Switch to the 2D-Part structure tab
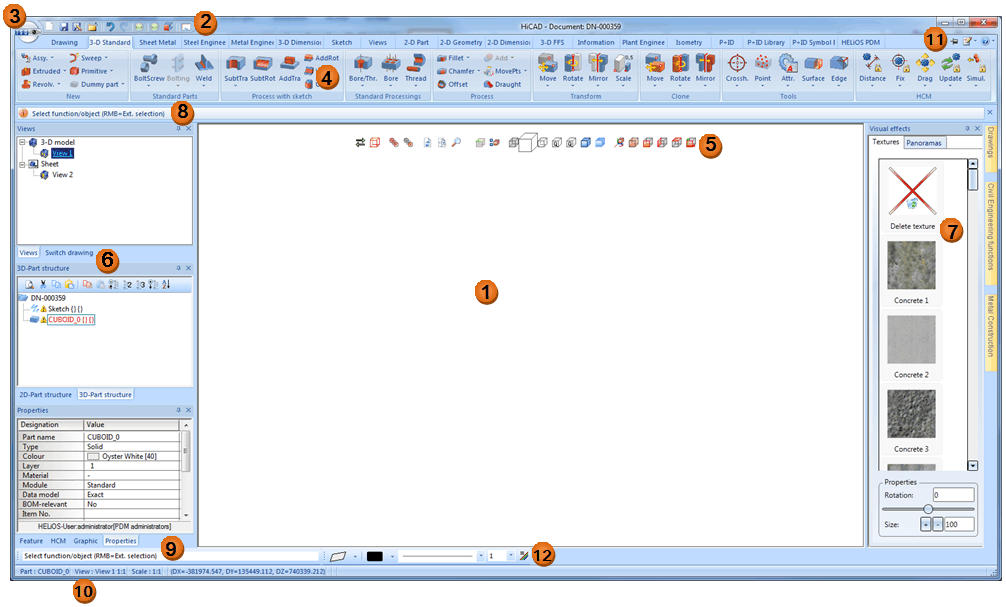The image size is (1006, 607). coord(45,395)
